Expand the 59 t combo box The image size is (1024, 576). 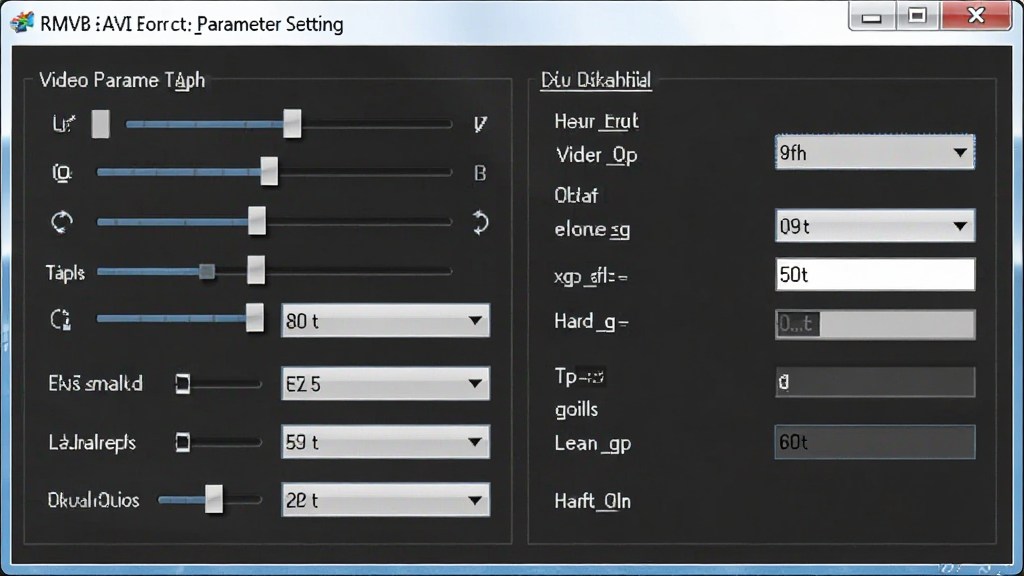tap(385, 442)
